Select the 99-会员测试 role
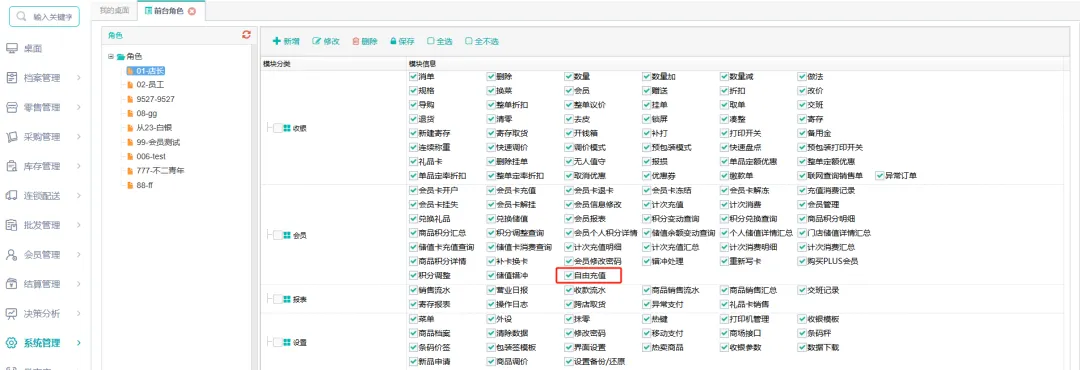Viewport: 1080px width, 370px height. coord(158,142)
